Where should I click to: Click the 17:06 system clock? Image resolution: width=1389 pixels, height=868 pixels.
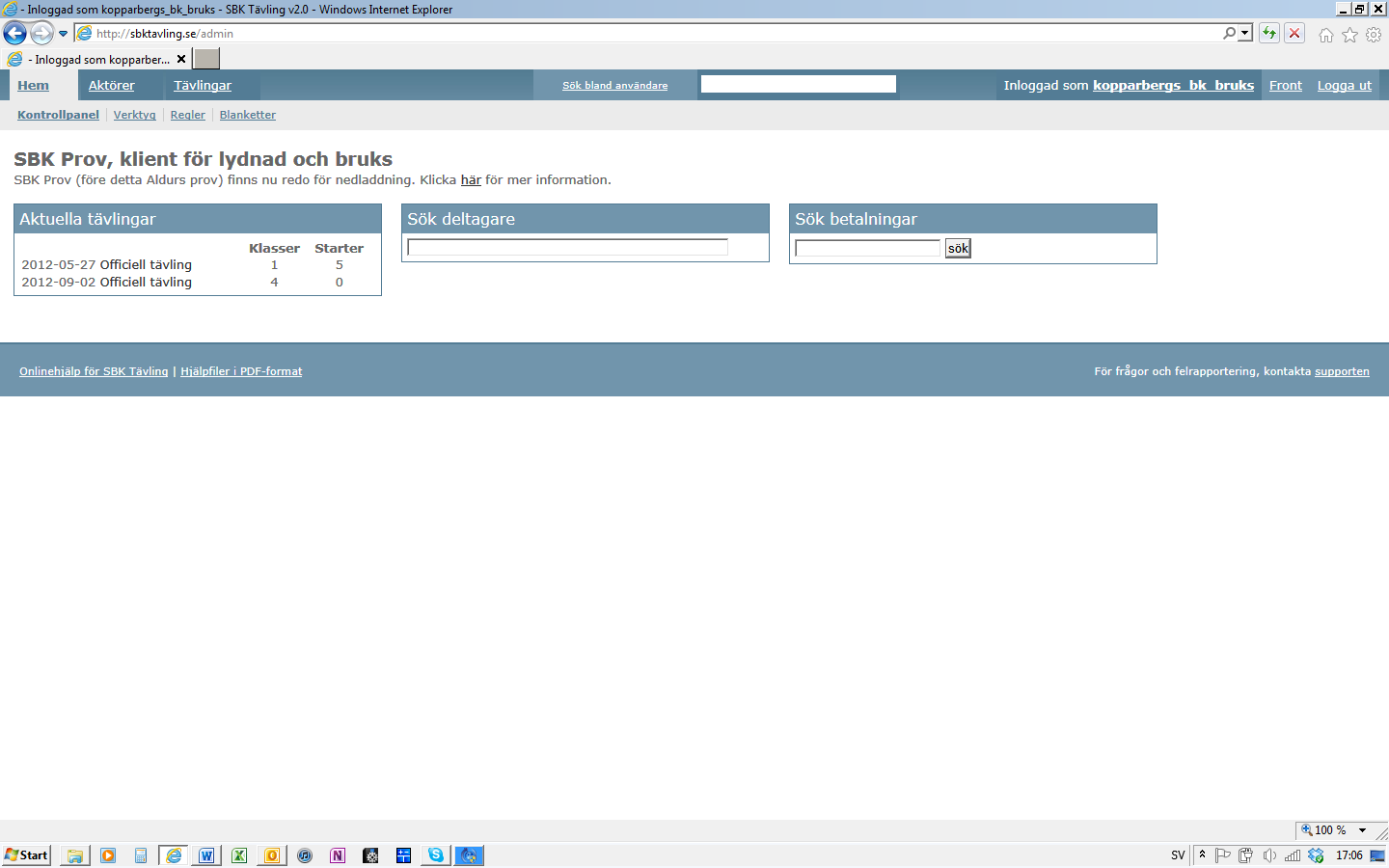(x=1349, y=855)
